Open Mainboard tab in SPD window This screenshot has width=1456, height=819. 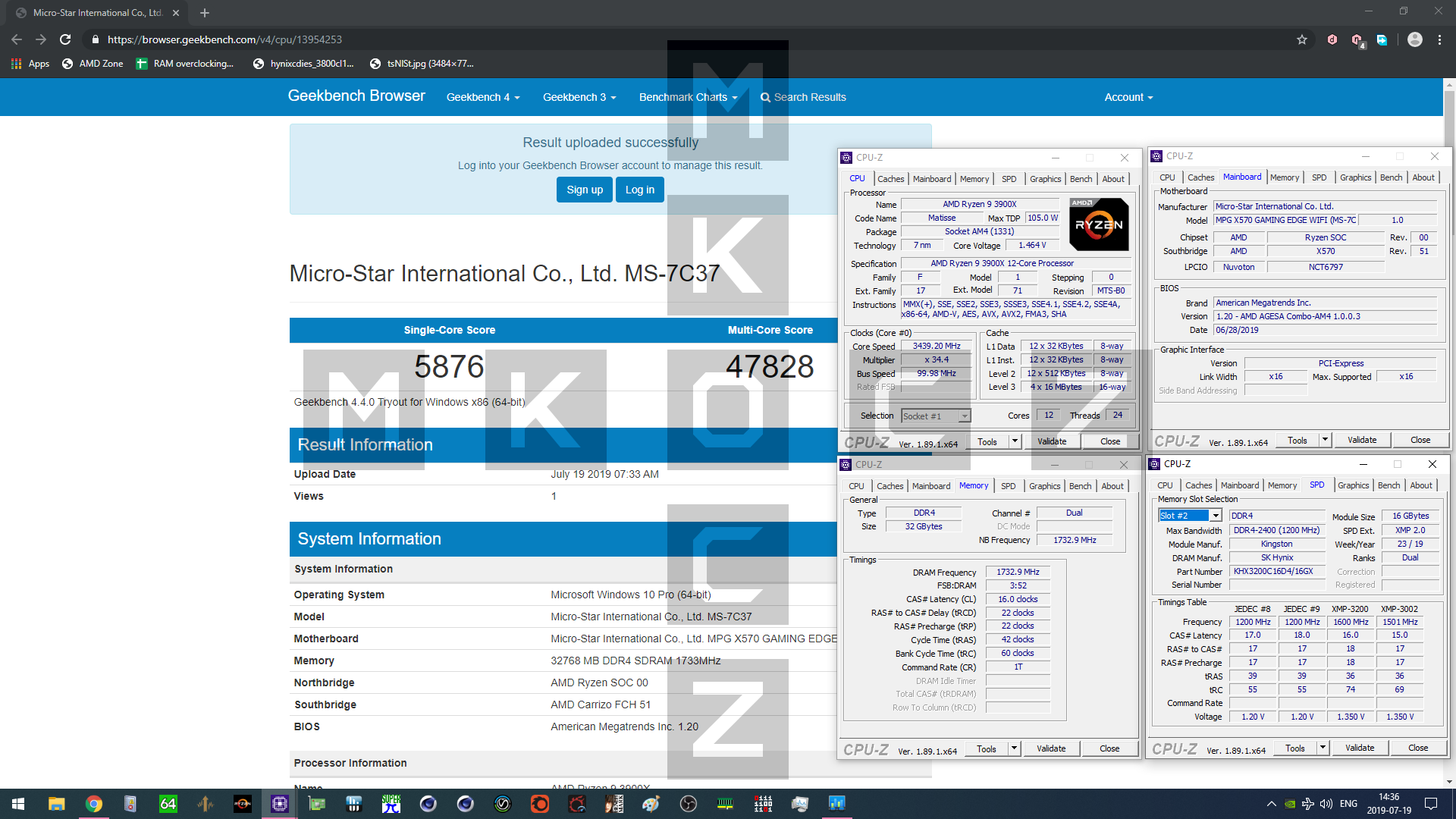click(1240, 485)
